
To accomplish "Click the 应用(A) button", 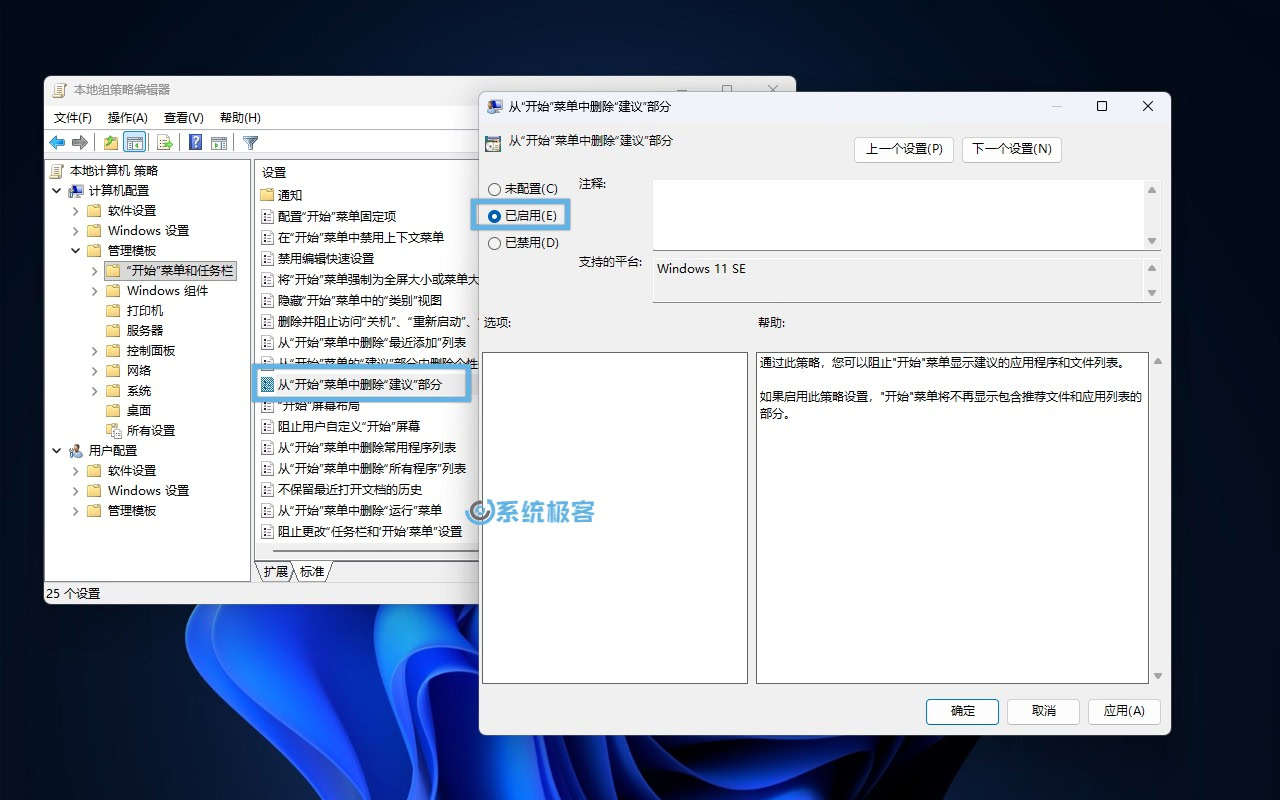I will tap(1124, 711).
